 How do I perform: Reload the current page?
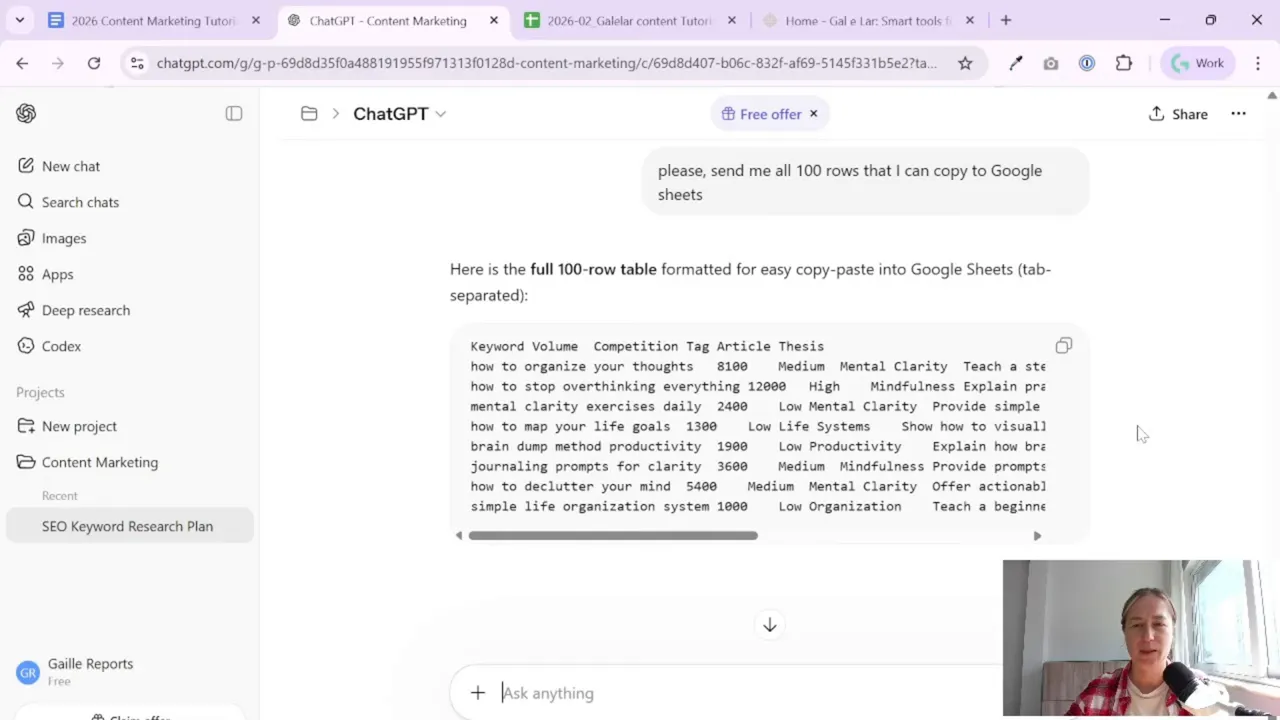tap(94, 63)
